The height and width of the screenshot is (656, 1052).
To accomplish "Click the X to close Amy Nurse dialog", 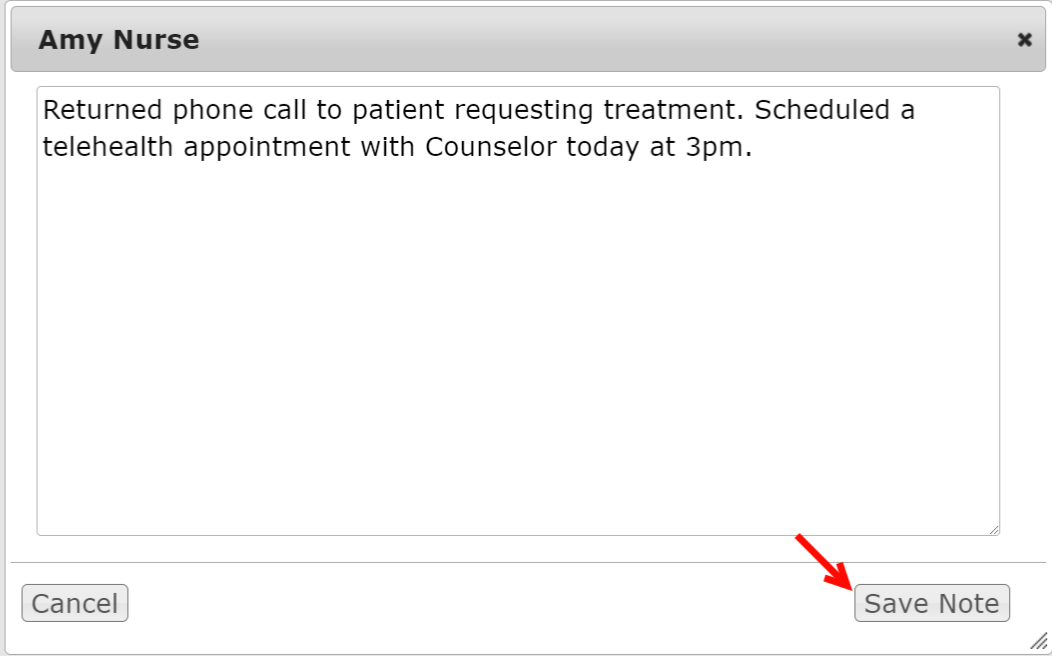I will click(1024, 40).
